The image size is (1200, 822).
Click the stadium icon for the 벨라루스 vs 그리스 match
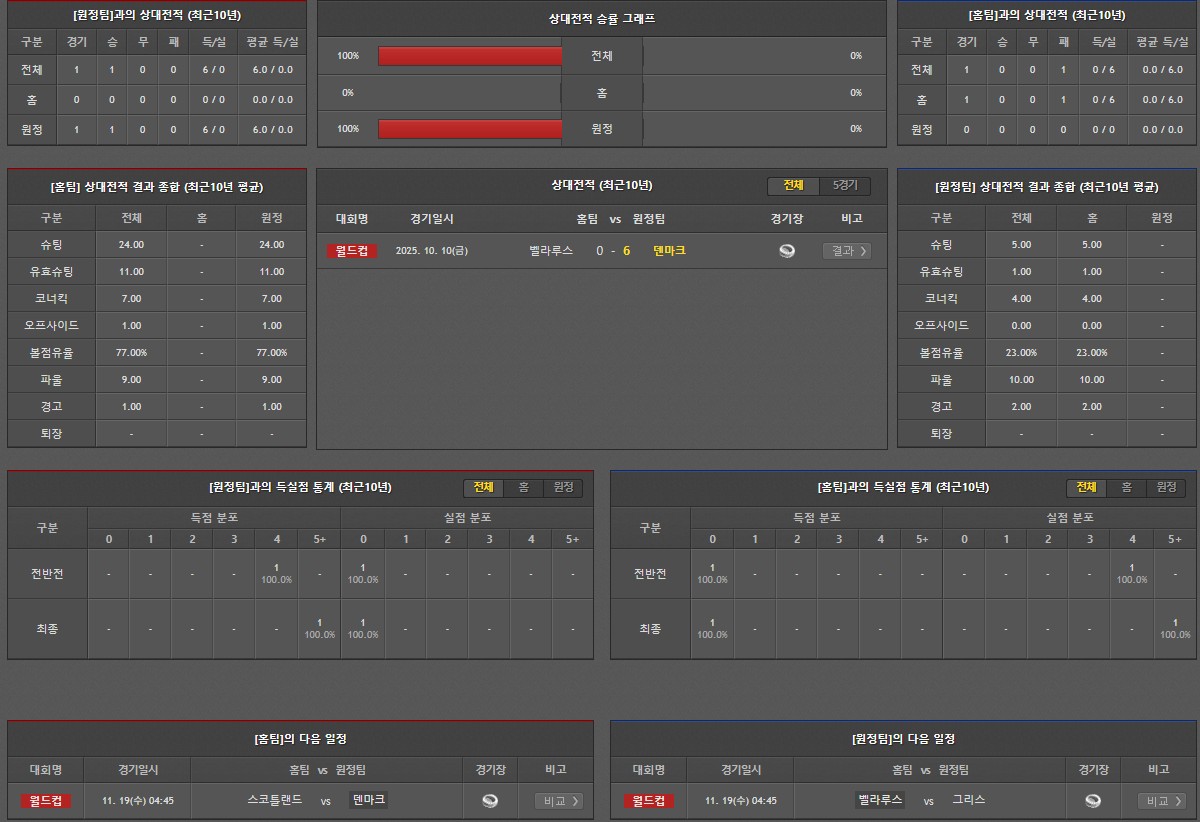tap(1093, 800)
